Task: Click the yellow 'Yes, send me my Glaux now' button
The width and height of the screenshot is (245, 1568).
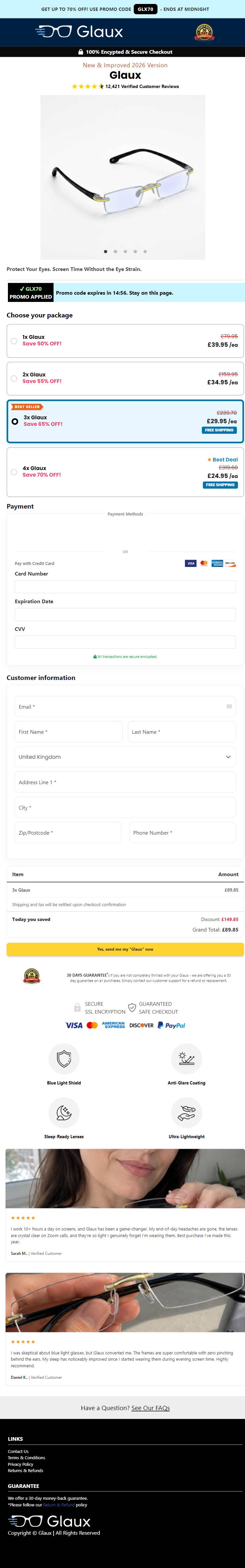Action: (125, 949)
